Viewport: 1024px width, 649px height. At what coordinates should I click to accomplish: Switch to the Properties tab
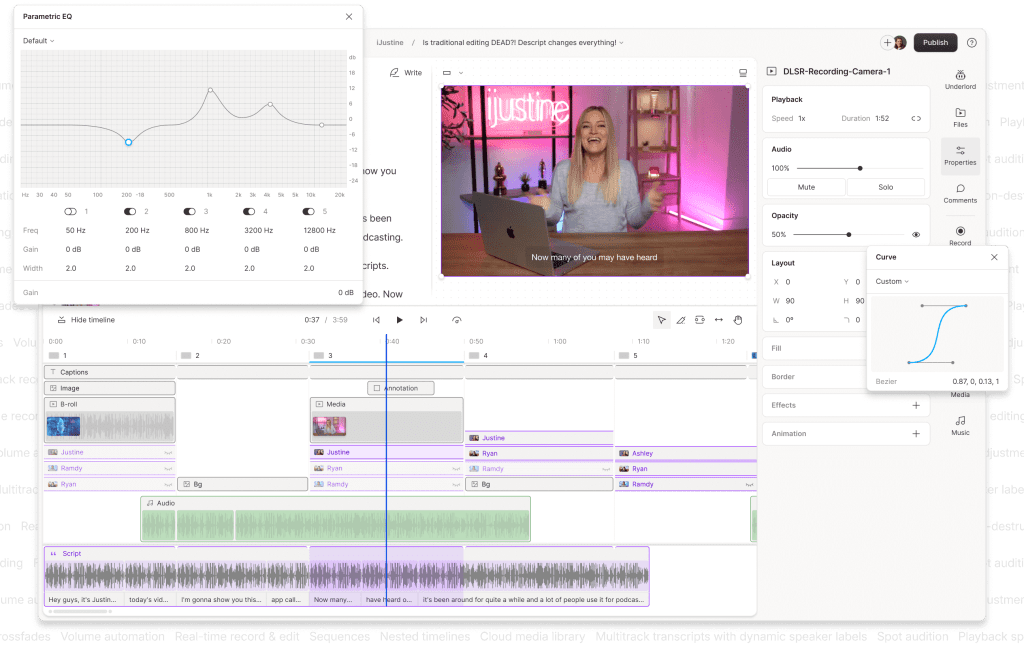[960, 155]
